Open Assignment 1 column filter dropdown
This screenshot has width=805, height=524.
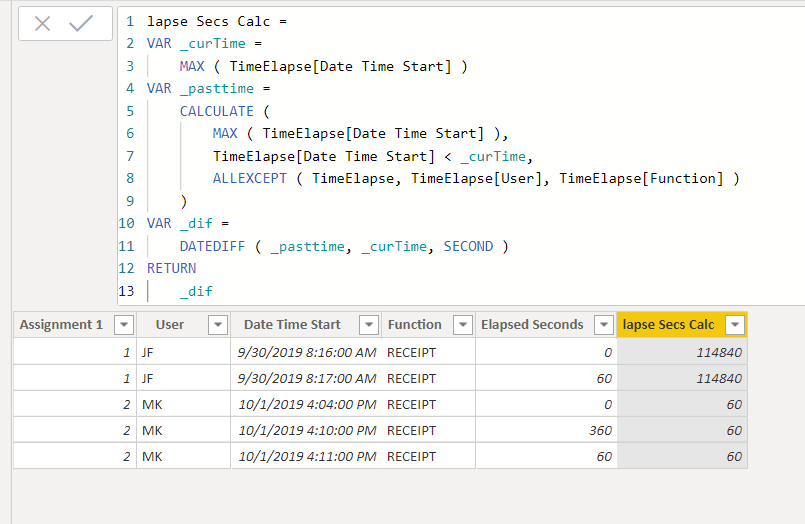[x=124, y=325]
